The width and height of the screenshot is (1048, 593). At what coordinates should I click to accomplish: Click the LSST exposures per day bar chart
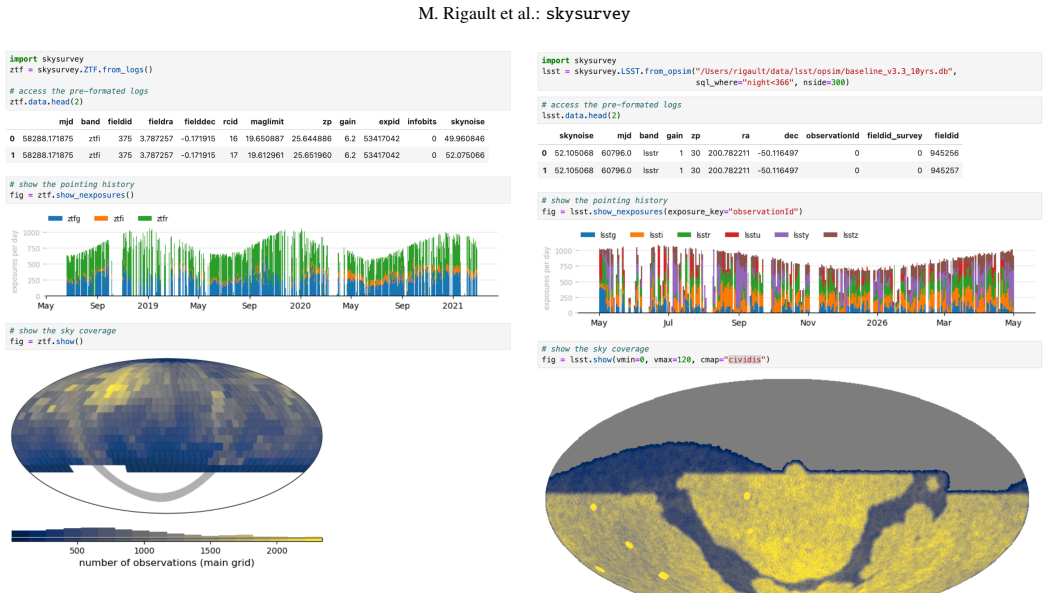coord(806,279)
